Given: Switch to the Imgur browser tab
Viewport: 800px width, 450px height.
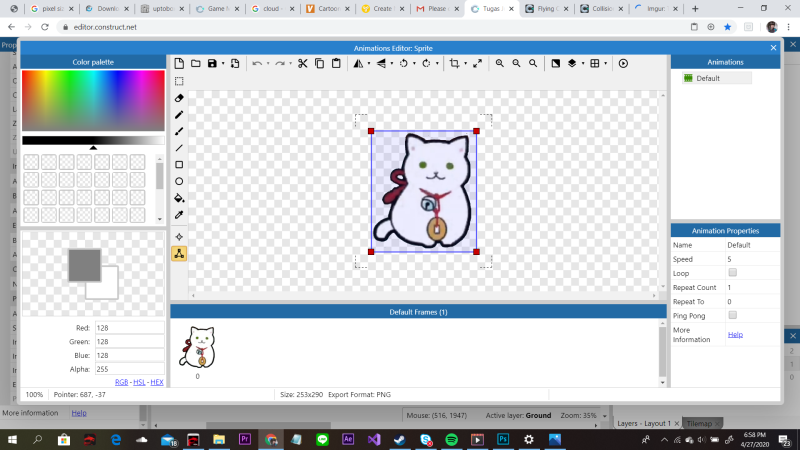Looking at the screenshot, I should tap(656, 9).
